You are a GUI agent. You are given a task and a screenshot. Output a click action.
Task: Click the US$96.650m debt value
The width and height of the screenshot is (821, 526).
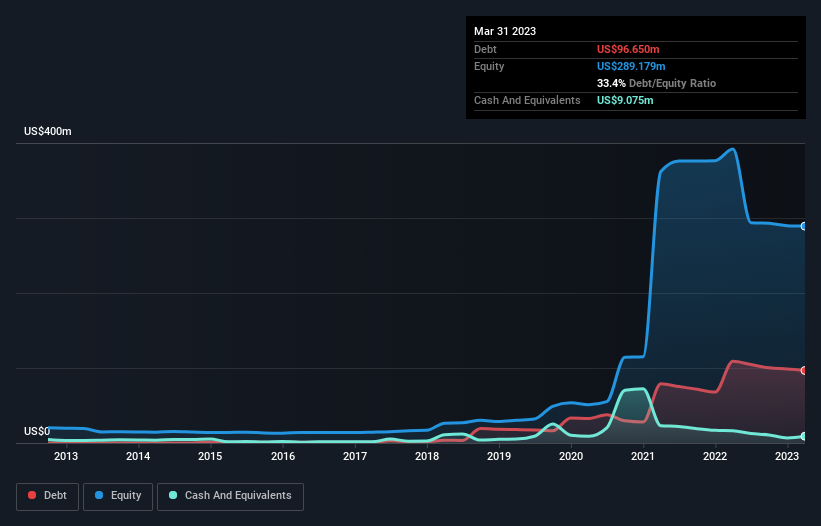point(628,49)
